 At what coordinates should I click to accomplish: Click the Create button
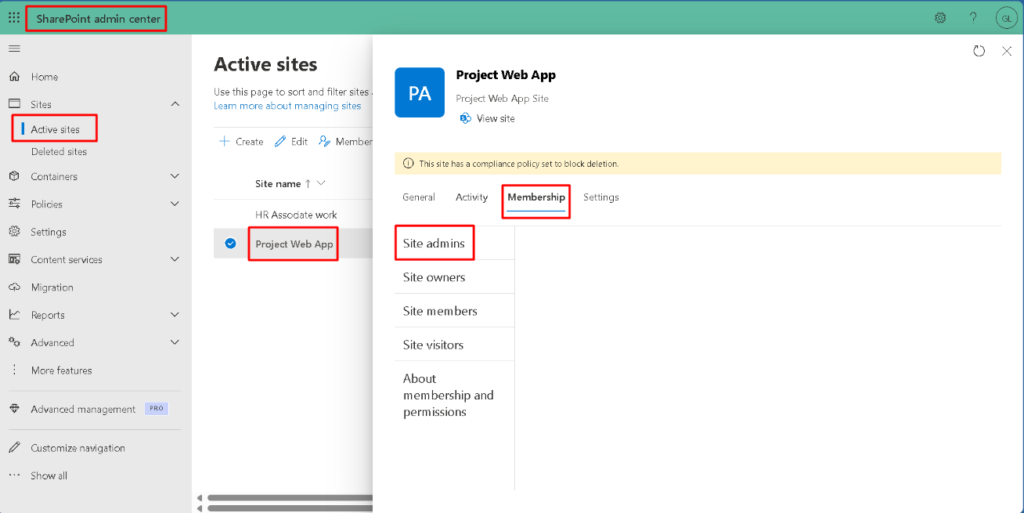point(241,142)
